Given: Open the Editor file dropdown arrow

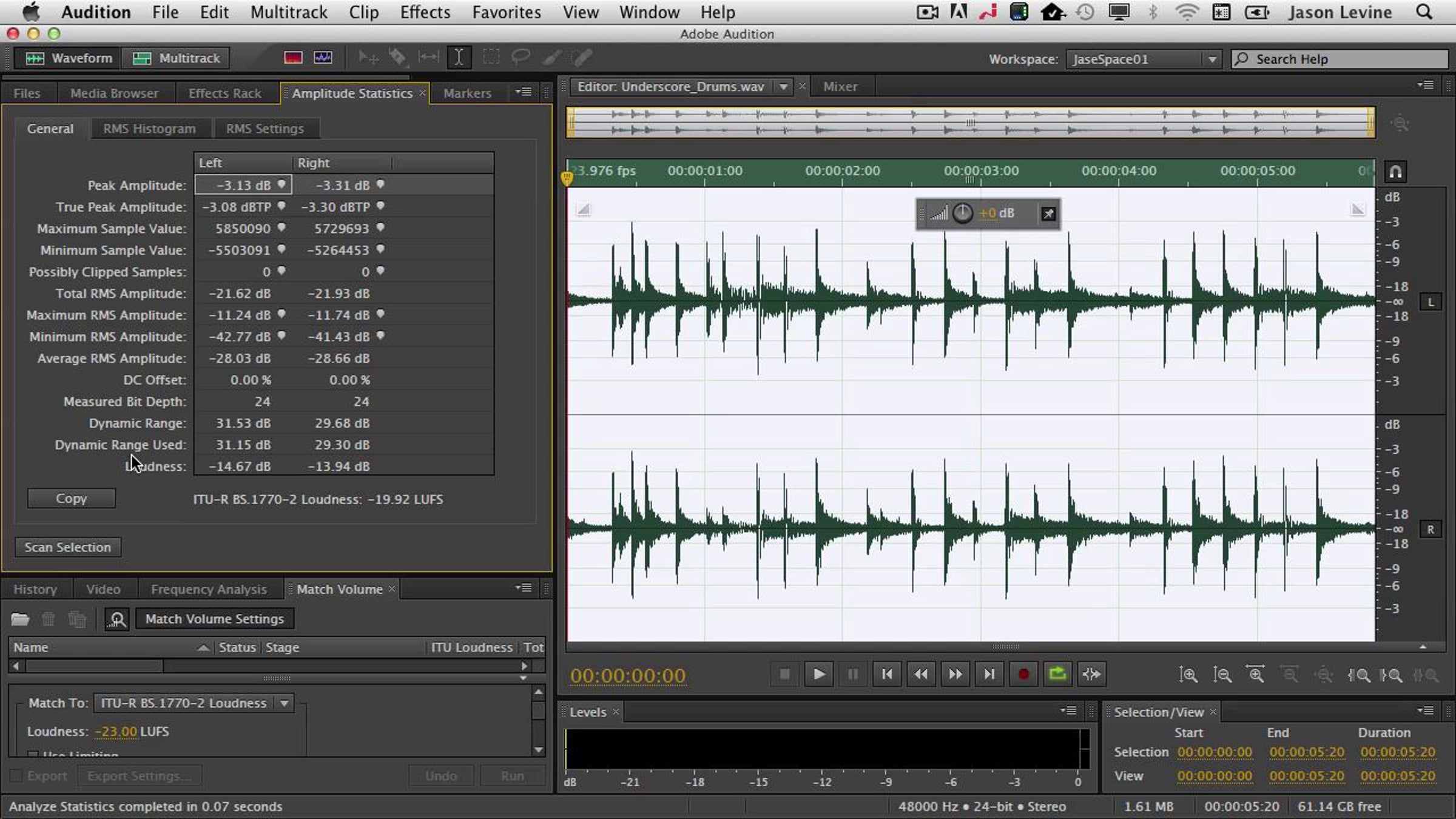Looking at the screenshot, I should 783,87.
